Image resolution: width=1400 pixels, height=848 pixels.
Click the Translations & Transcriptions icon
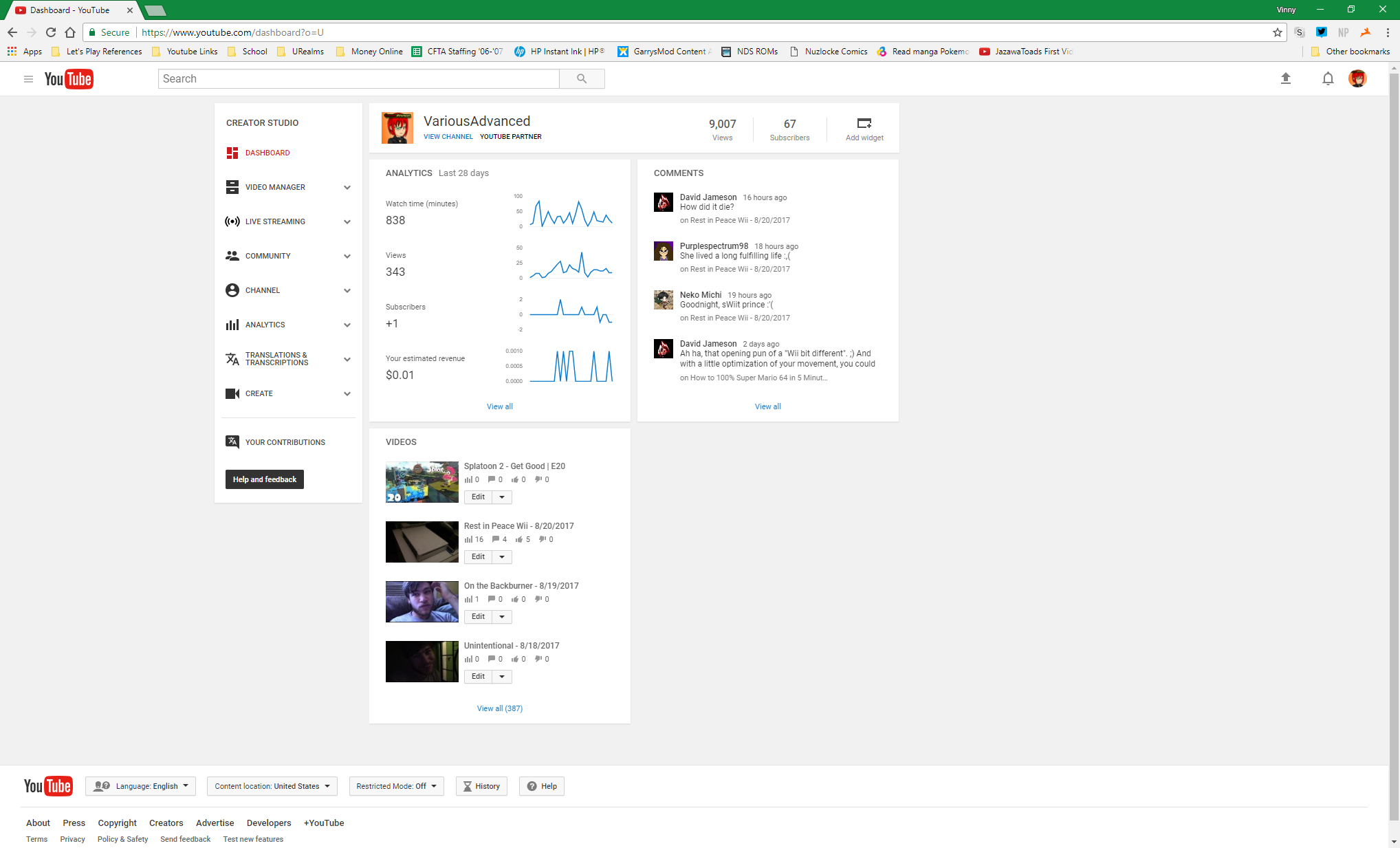[x=232, y=359]
